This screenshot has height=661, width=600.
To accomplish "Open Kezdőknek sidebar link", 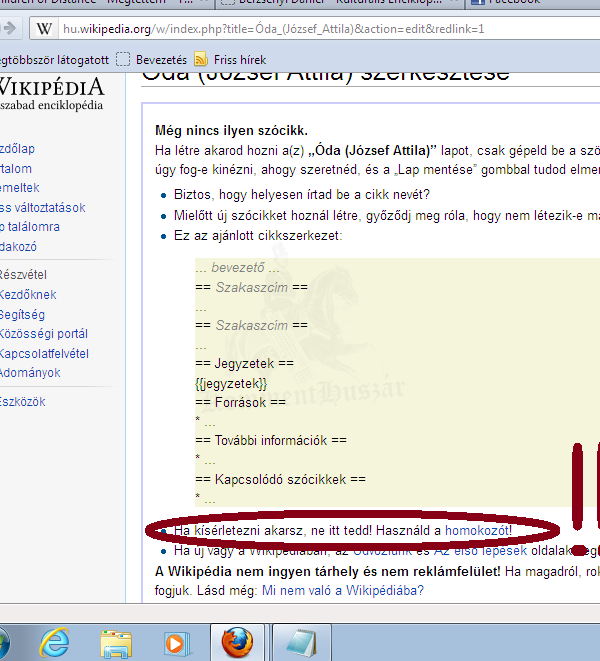I will pos(28,295).
